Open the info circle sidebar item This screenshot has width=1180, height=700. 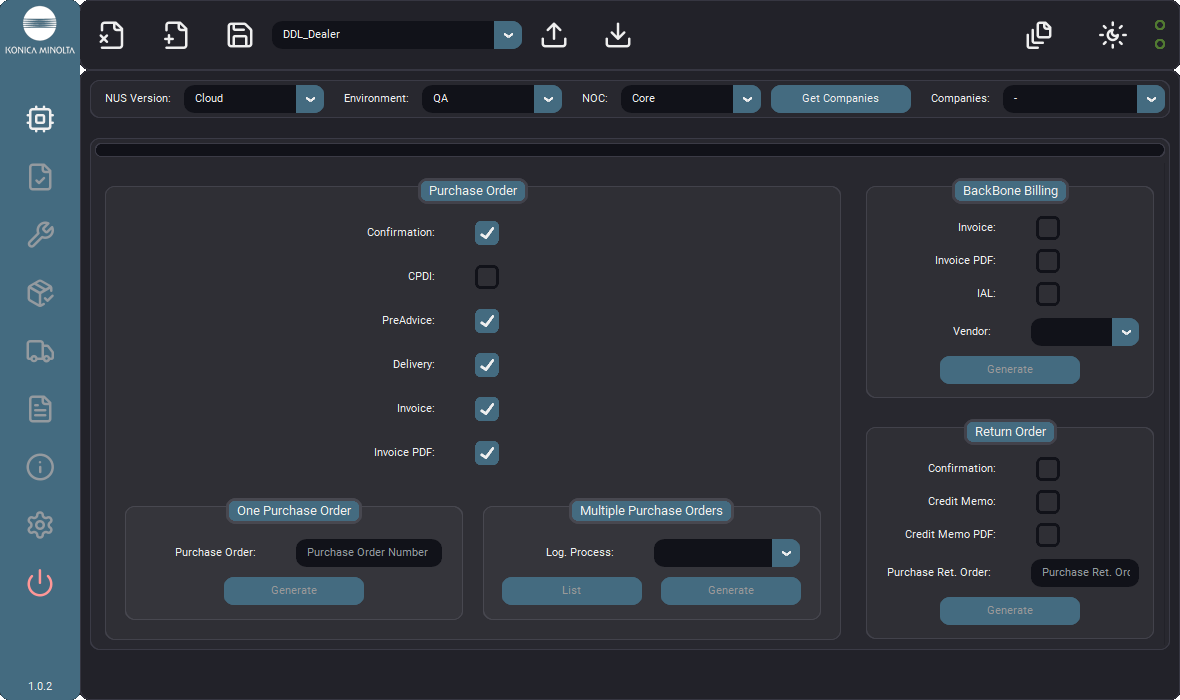tap(40, 467)
